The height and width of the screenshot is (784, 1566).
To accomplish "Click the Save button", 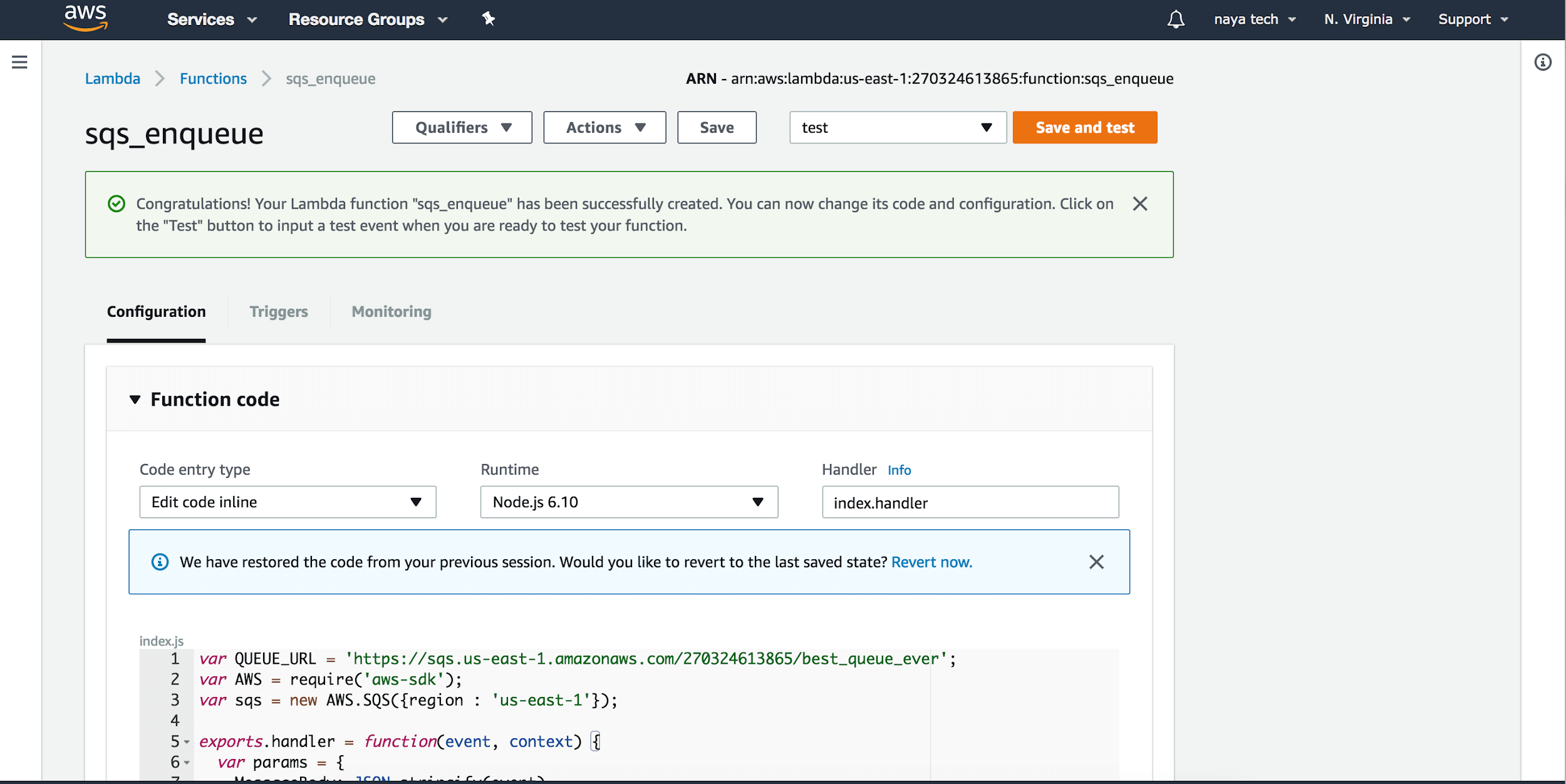I will (x=717, y=128).
